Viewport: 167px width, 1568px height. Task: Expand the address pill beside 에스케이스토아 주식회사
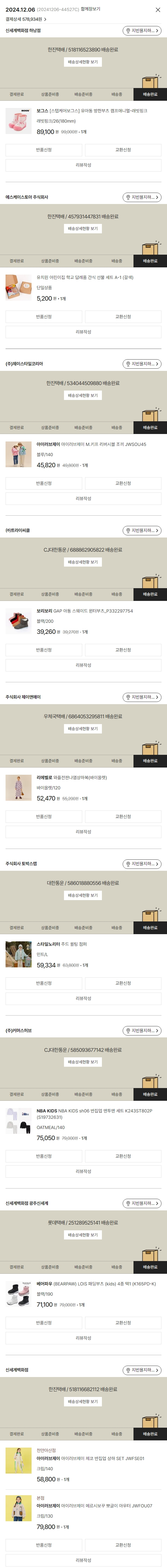point(142,197)
